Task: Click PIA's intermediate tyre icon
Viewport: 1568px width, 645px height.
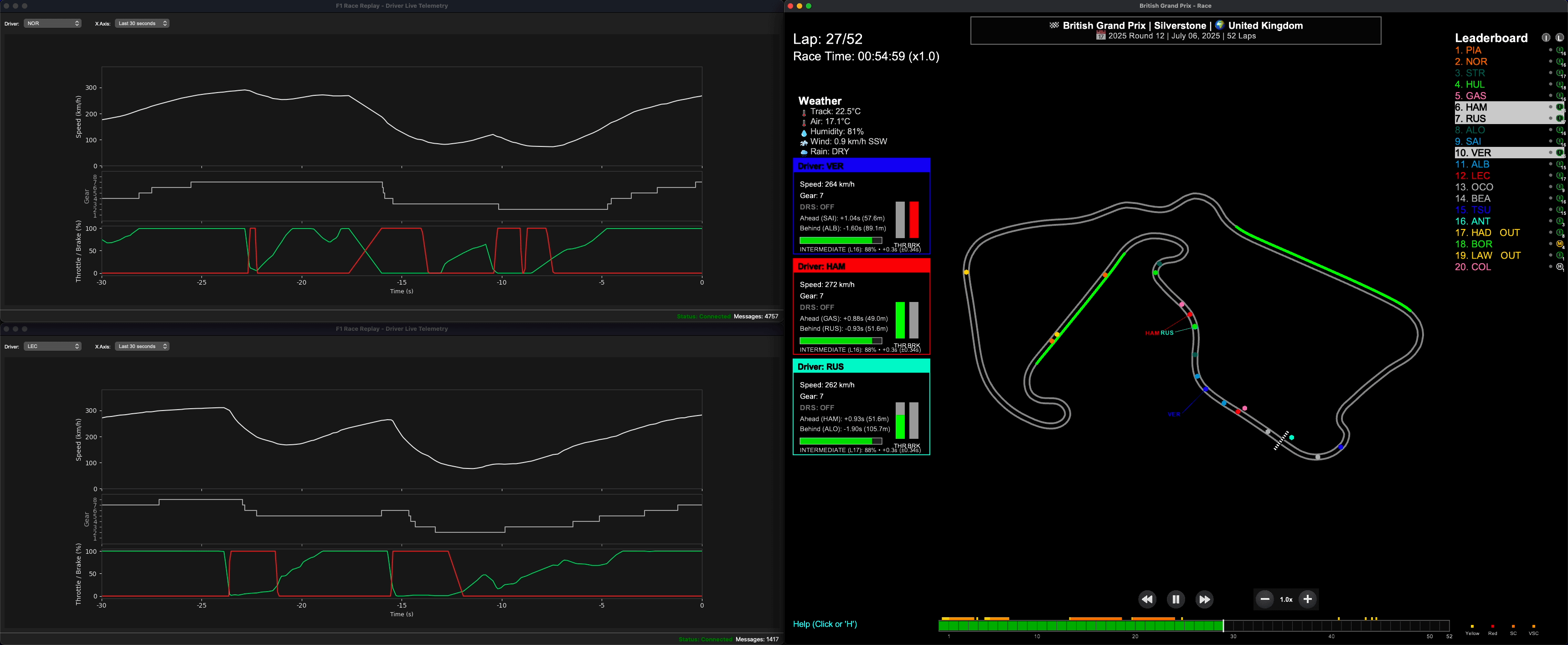Action: pyautogui.click(x=1559, y=51)
